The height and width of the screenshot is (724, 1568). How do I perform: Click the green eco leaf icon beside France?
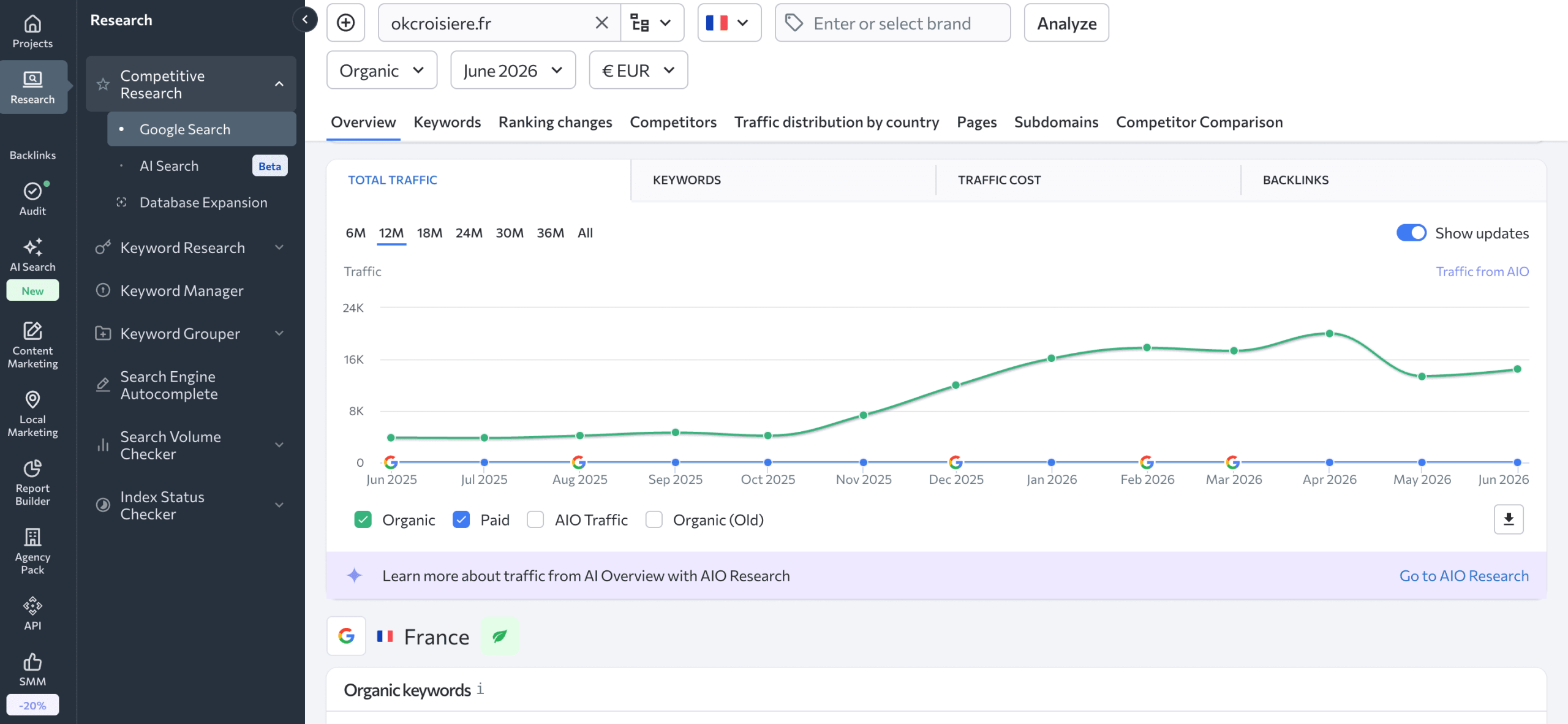[500, 636]
